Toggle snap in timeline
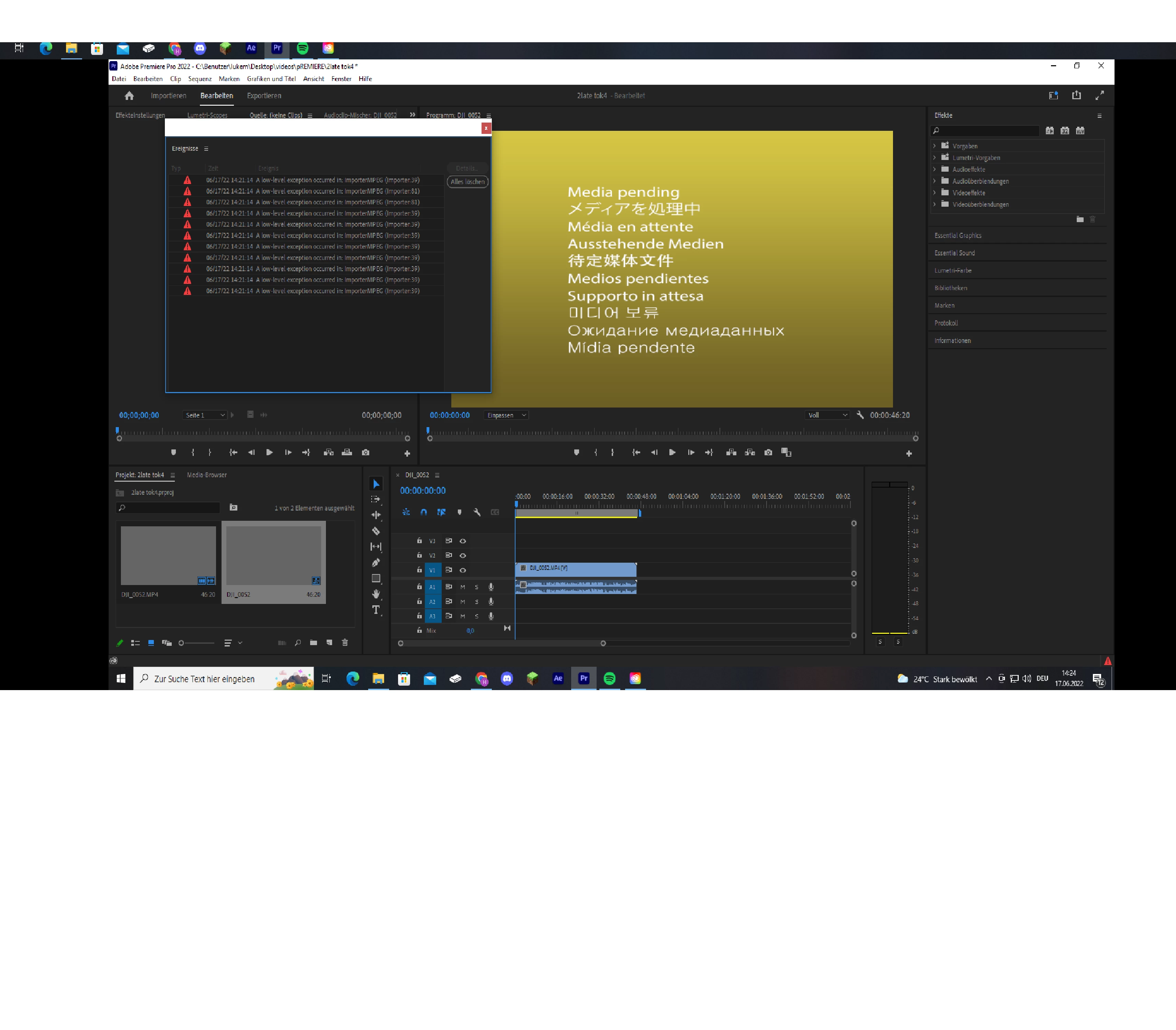 (x=423, y=512)
